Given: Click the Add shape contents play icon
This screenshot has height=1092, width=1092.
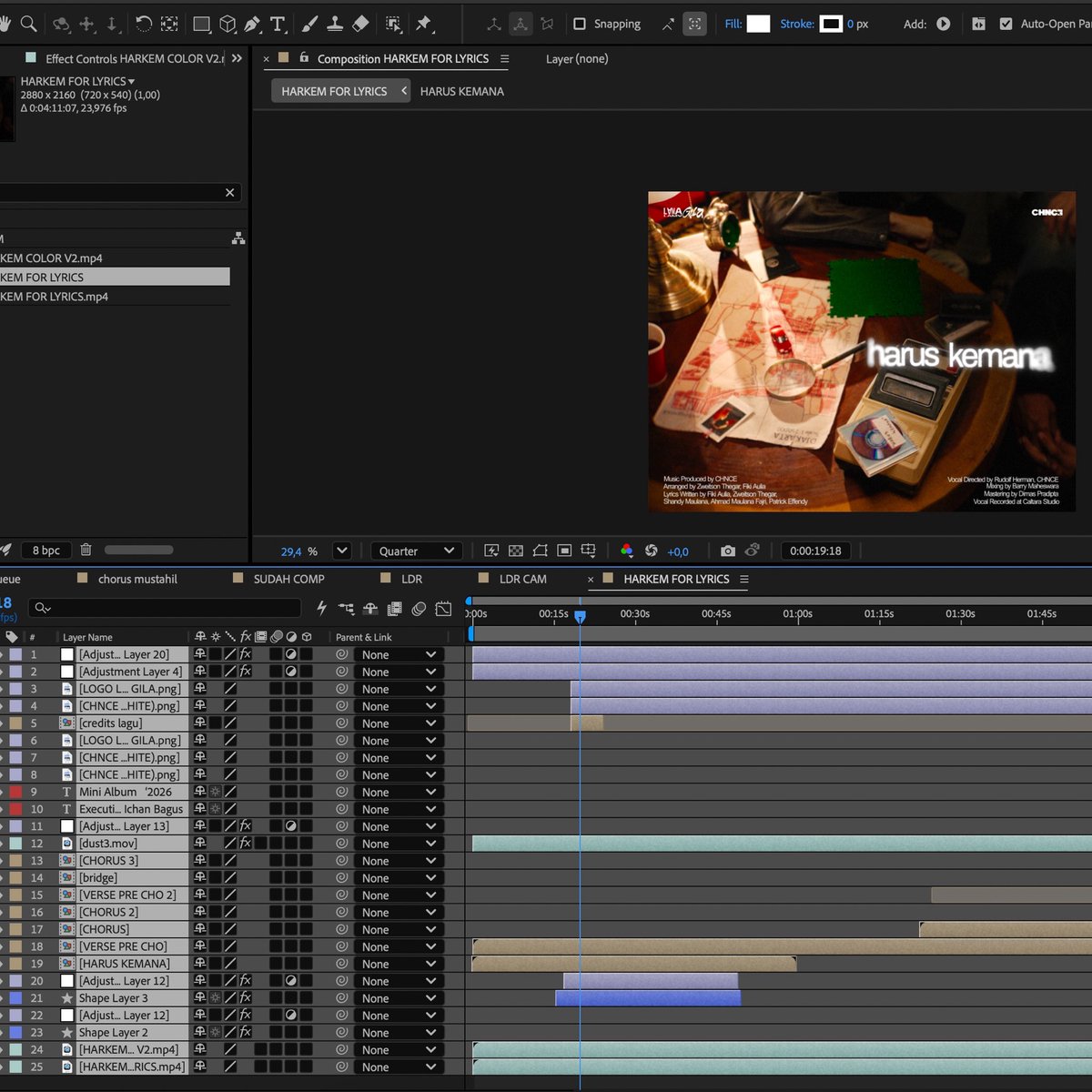Looking at the screenshot, I should click(x=944, y=24).
